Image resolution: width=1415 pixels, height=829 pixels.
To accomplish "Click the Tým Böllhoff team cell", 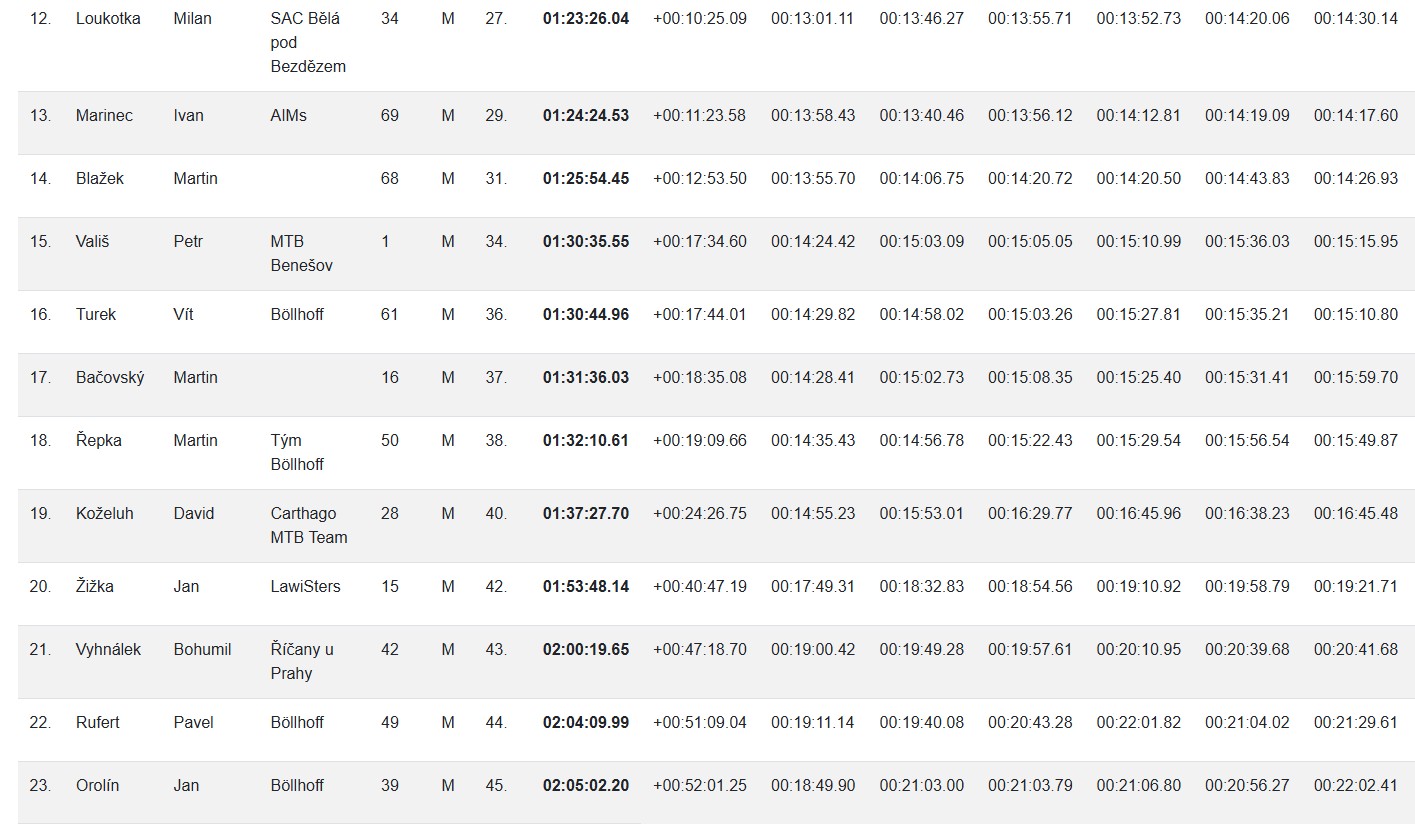I will [x=297, y=453].
